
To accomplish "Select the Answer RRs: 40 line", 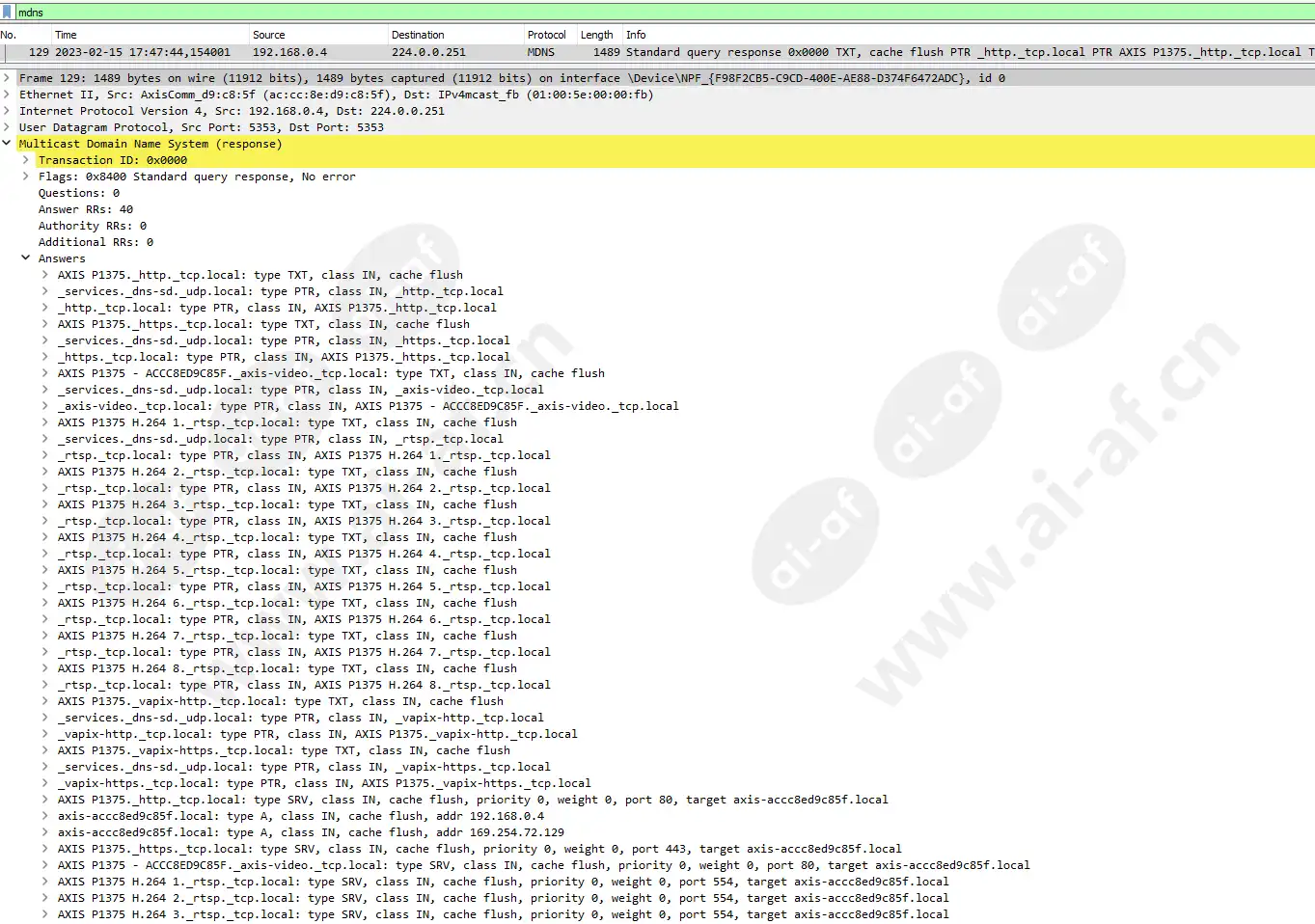I will pos(86,209).
